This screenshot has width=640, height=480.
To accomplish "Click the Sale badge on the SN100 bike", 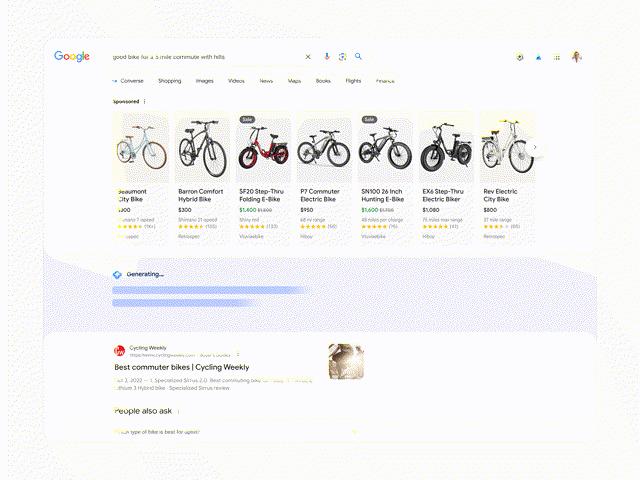I will (x=369, y=120).
